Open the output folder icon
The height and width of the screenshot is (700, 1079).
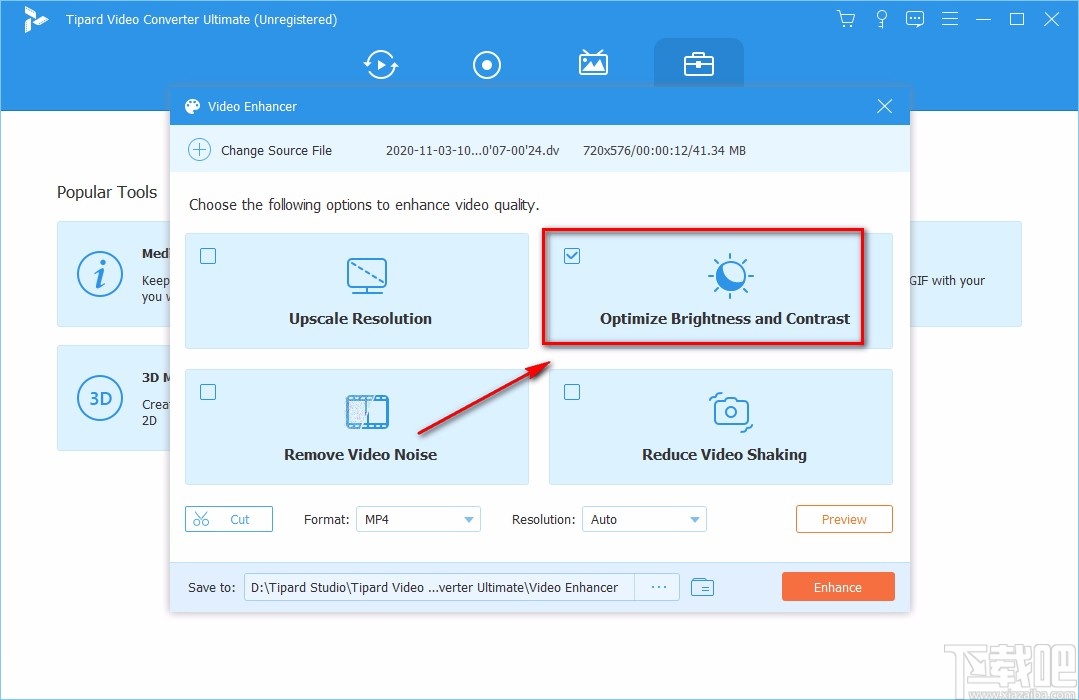click(702, 587)
